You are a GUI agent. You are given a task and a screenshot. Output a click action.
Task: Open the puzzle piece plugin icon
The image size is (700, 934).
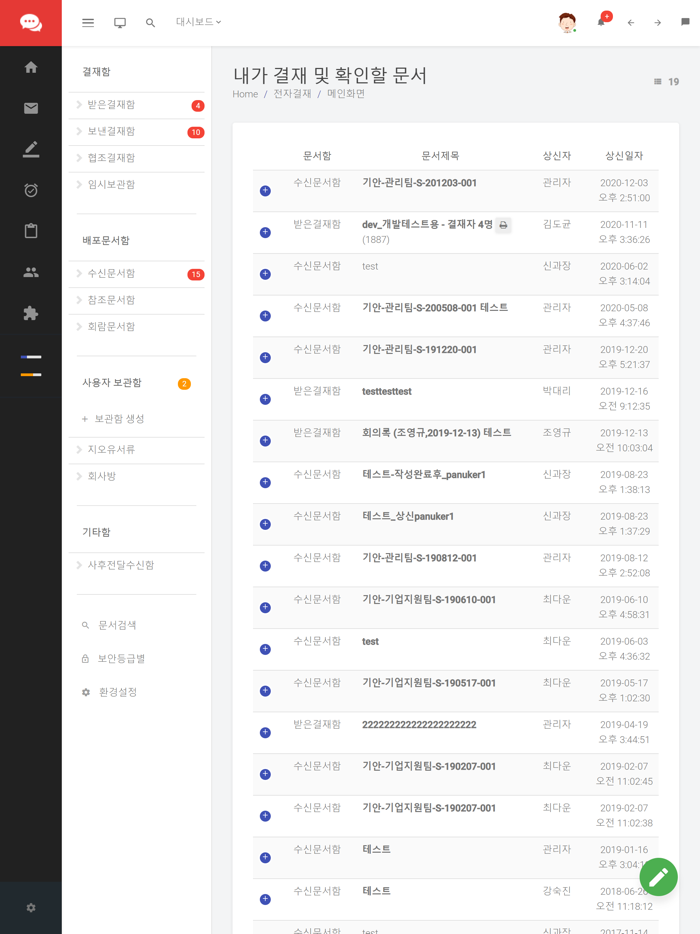(x=31, y=313)
